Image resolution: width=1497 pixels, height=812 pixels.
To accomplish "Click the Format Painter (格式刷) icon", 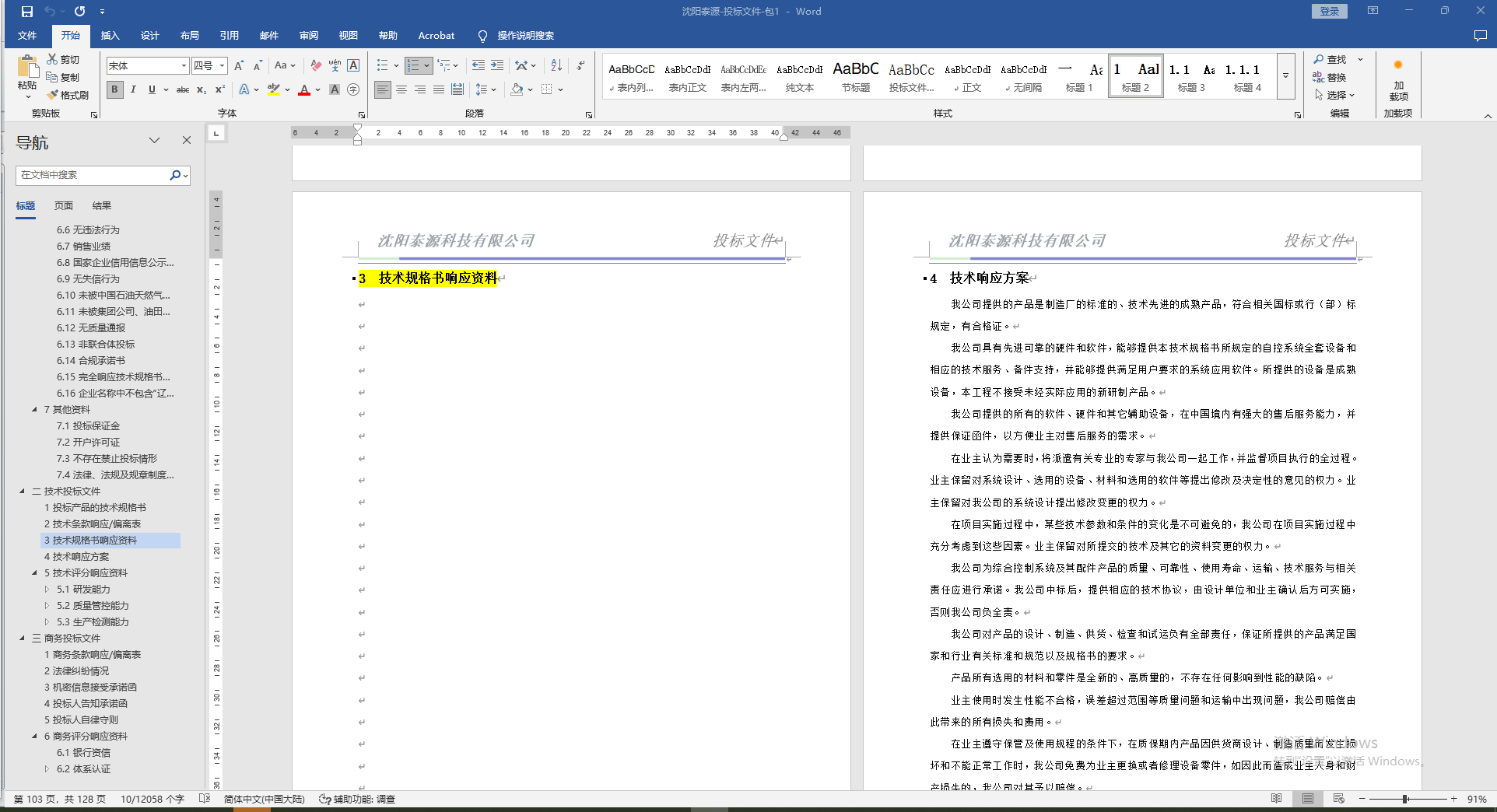I will point(67,95).
